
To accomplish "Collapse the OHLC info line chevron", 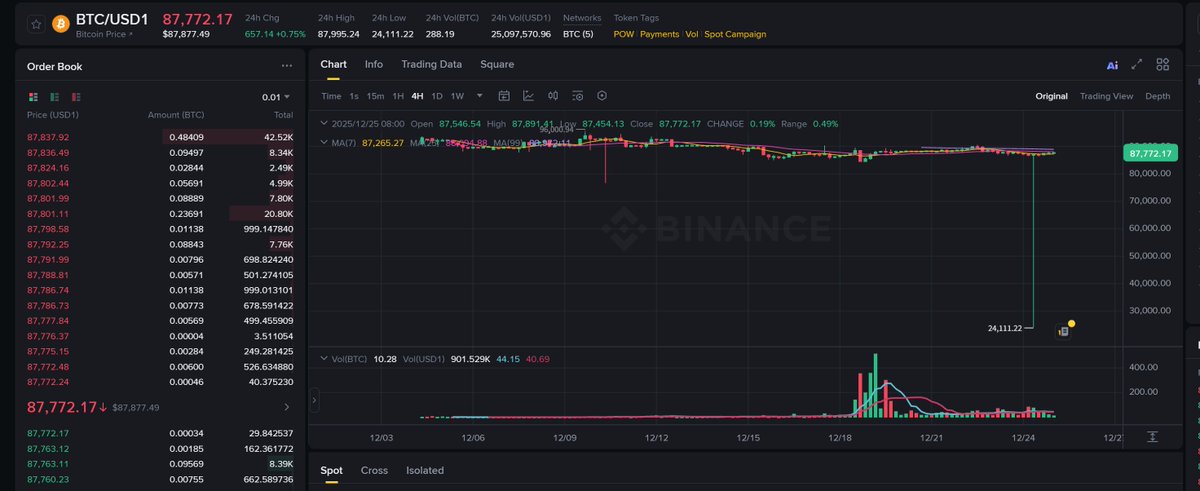I will (322, 124).
